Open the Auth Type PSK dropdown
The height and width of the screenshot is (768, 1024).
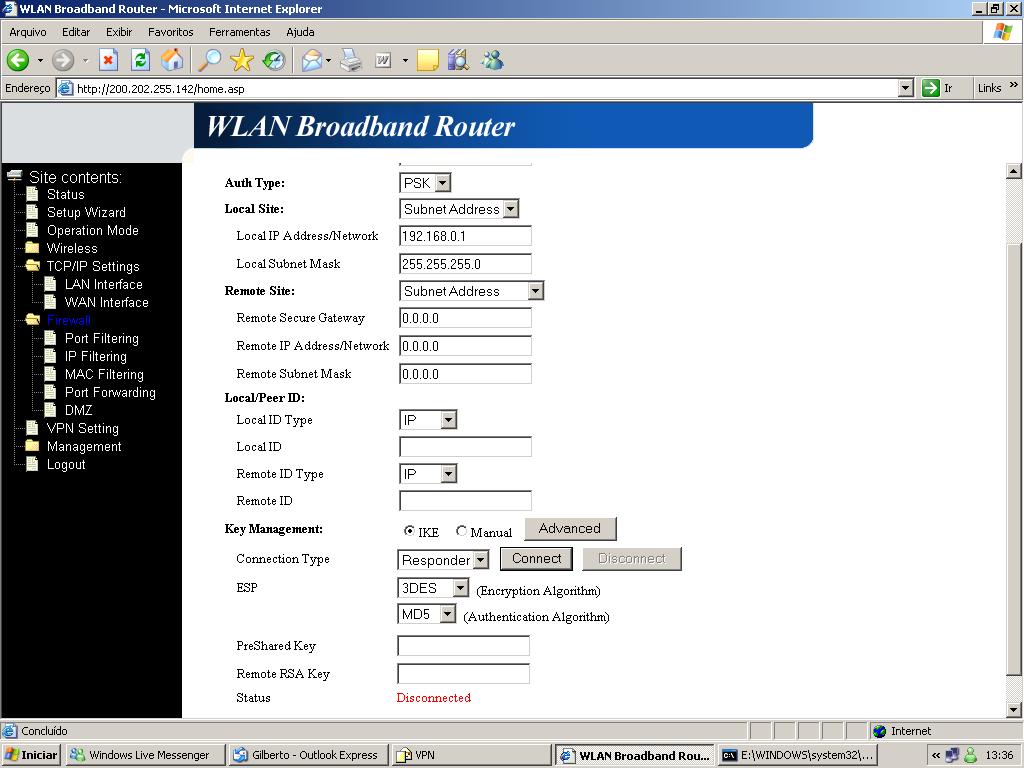(x=425, y=183)
